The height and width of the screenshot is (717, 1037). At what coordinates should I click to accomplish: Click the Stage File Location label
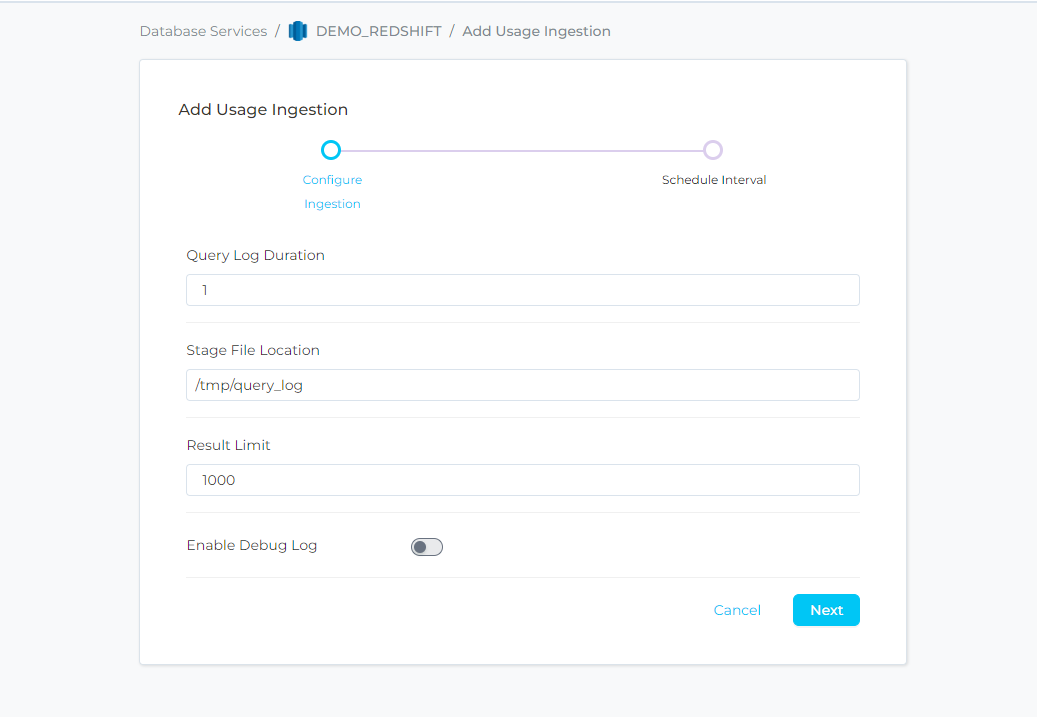point(253,350)
